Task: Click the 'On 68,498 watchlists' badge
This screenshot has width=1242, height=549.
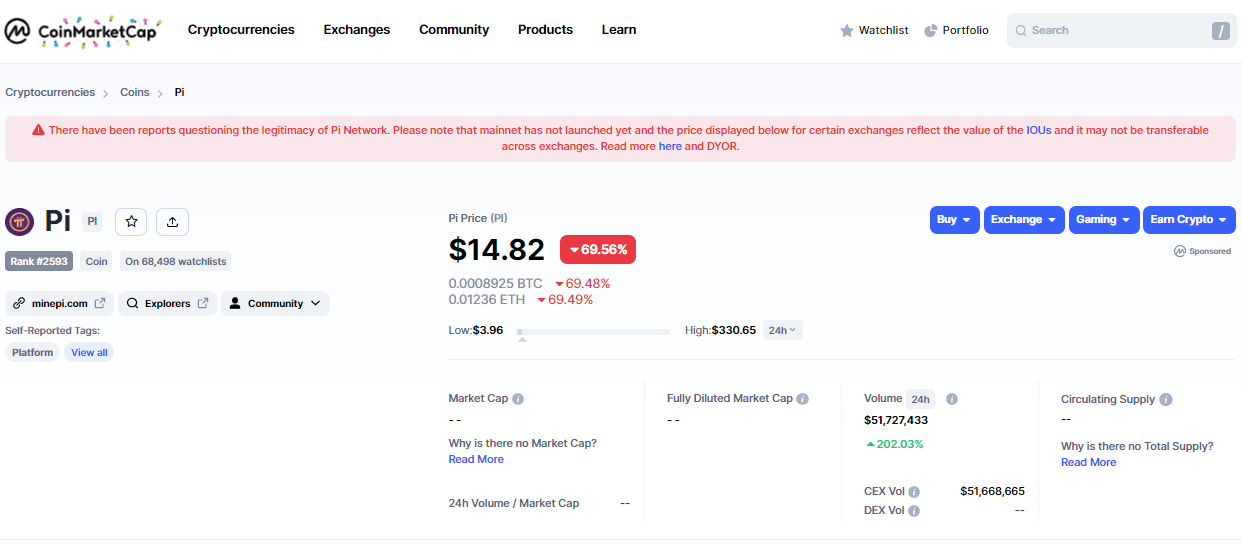Action: click(176, 261)
